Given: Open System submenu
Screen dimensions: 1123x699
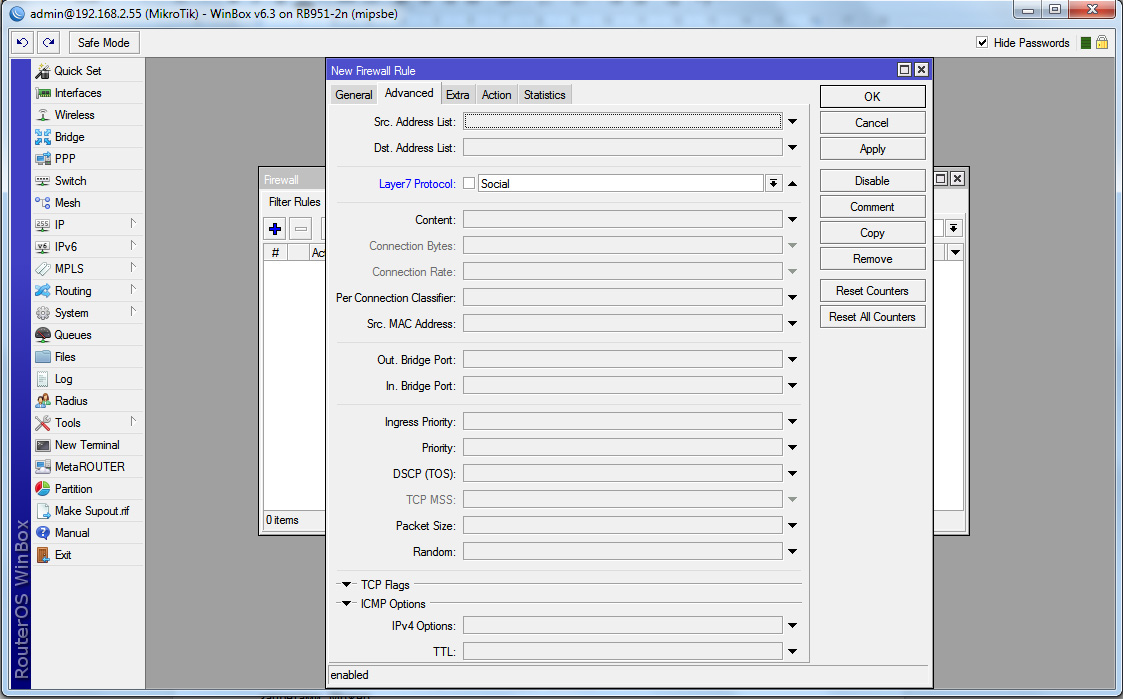Looking at the screenshot, I should point(87,313).
